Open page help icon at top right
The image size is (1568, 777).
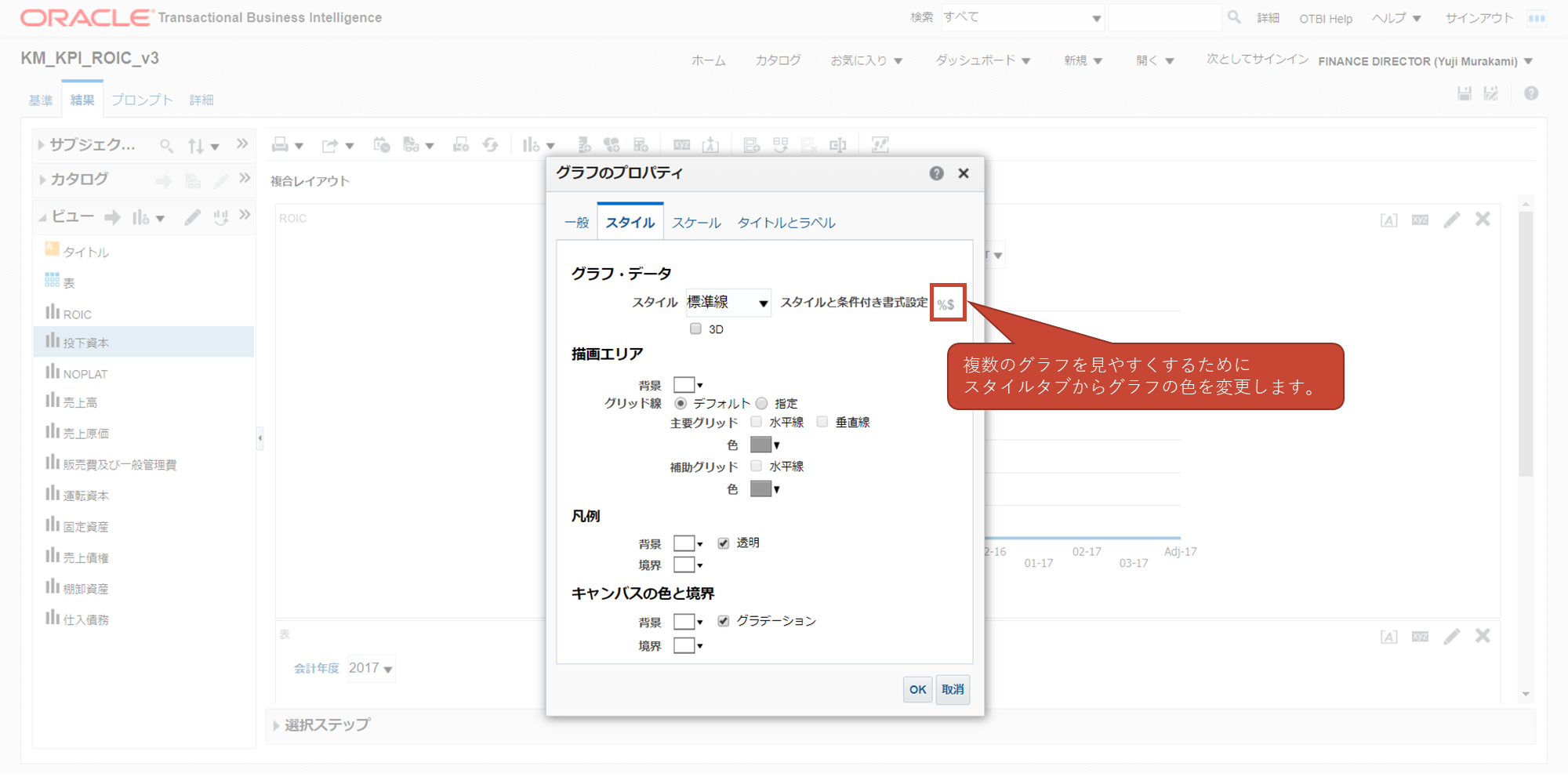1531,93
